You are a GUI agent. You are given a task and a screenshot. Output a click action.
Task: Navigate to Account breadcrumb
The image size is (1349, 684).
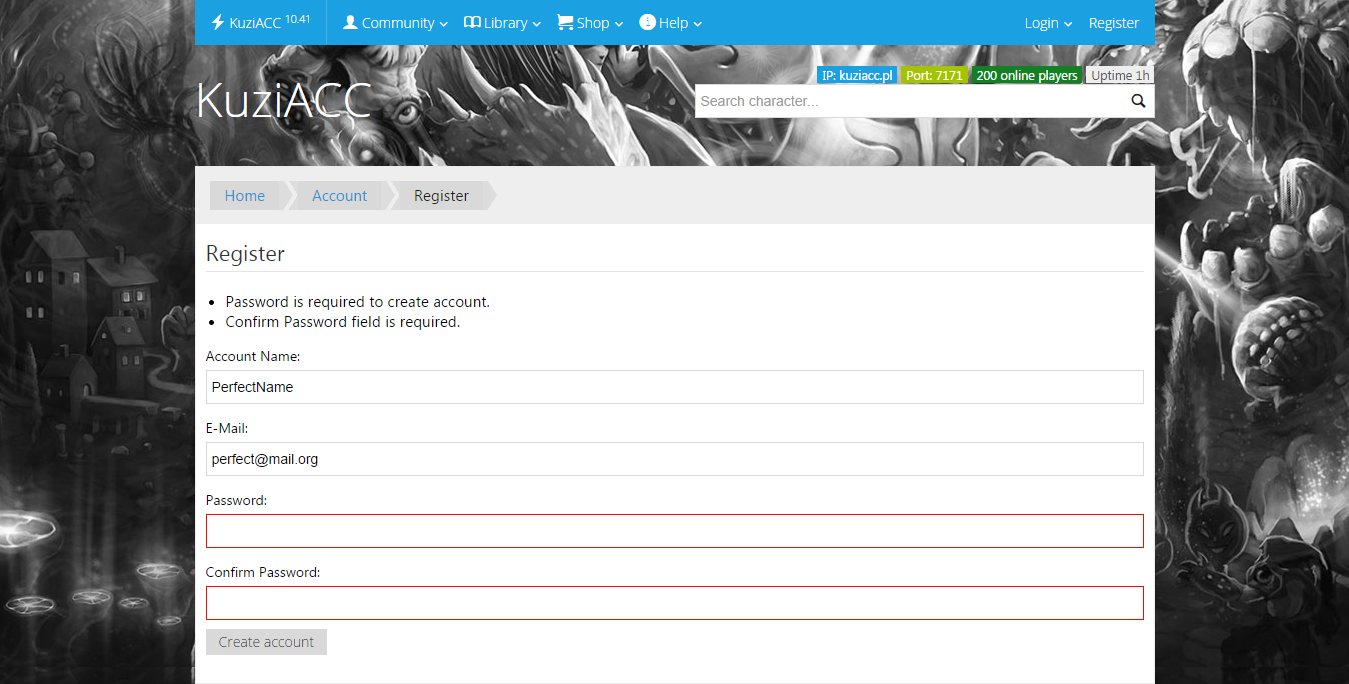pyautogui.click(x=340, y=196)
